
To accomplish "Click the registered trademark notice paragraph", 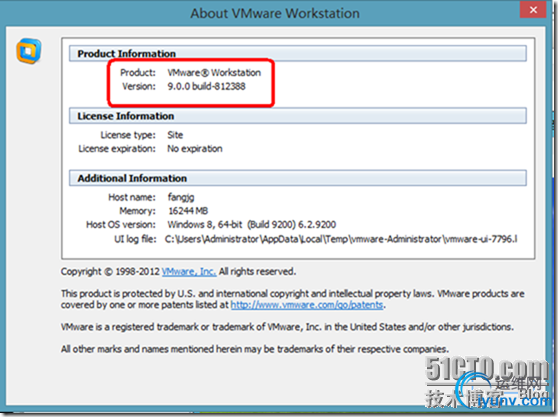I will pyautogui.click(x=287, y=327).
